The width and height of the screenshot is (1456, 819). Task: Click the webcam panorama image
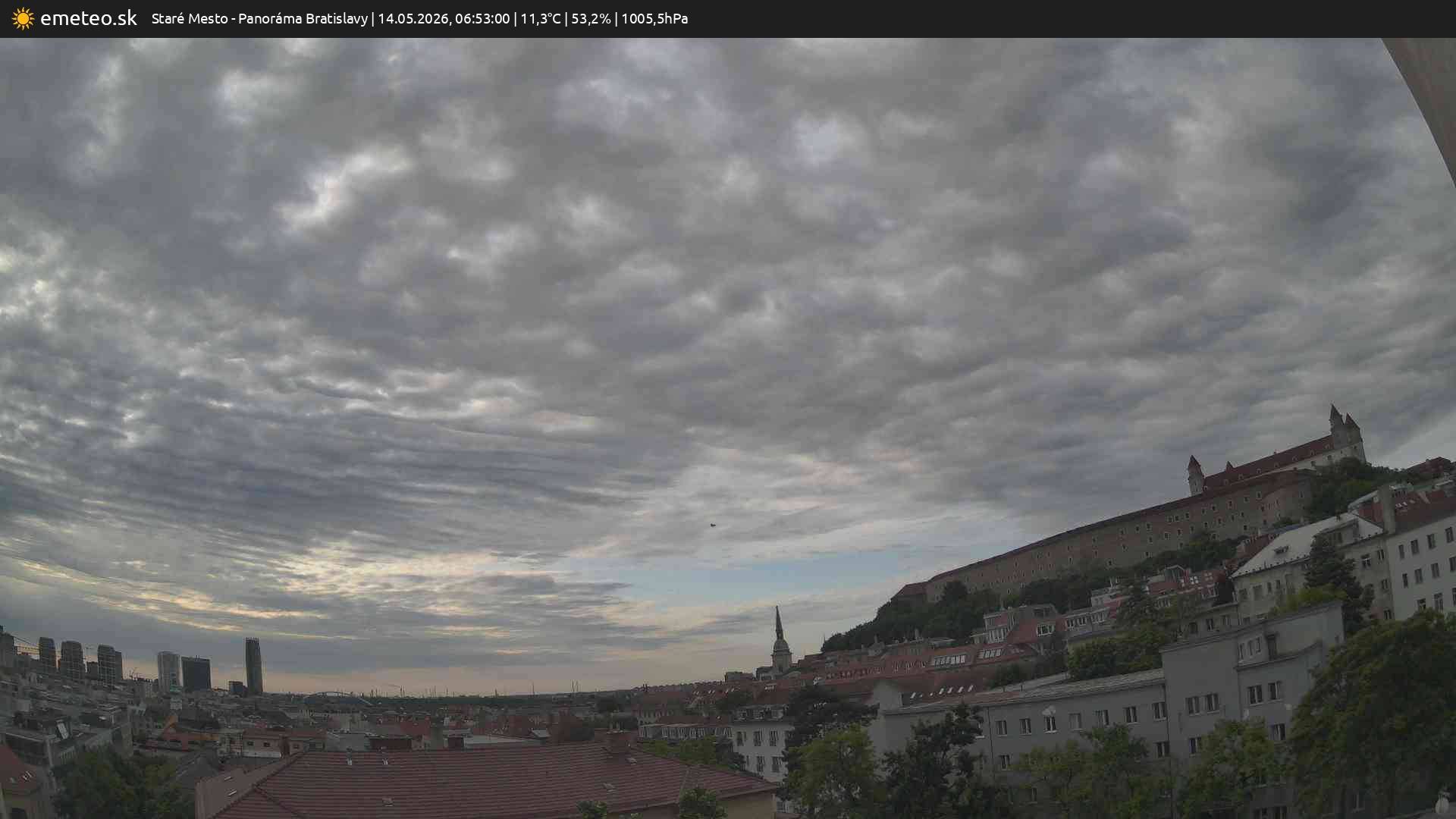pos(728,428)
